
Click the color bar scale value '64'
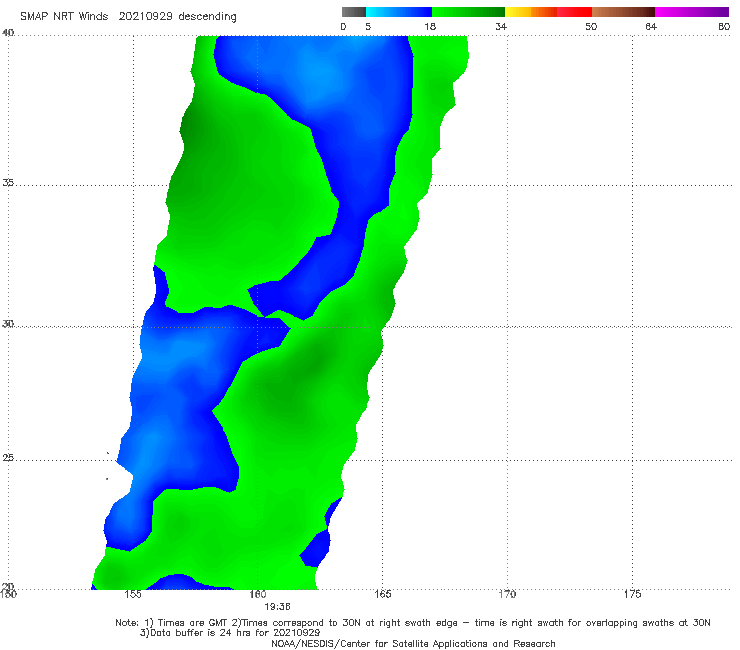(651, 26)
